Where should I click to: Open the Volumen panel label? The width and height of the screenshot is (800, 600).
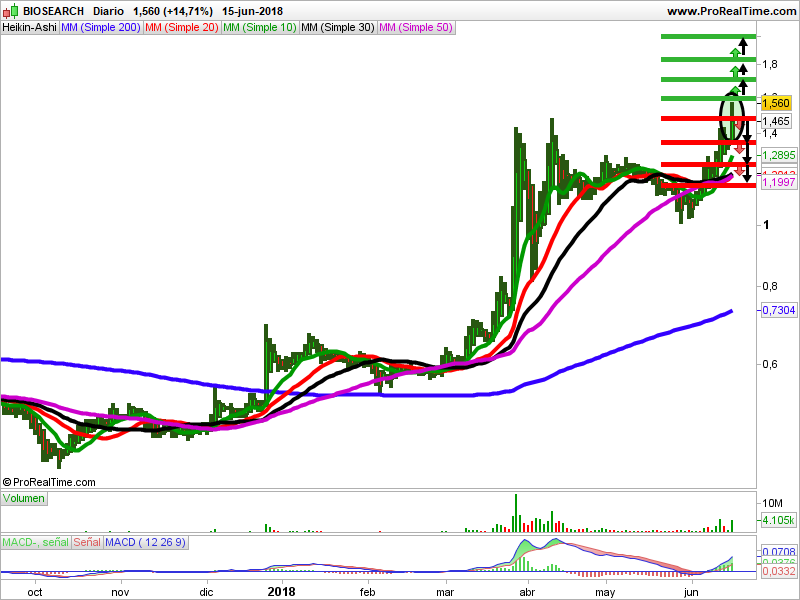click(24, 498)
